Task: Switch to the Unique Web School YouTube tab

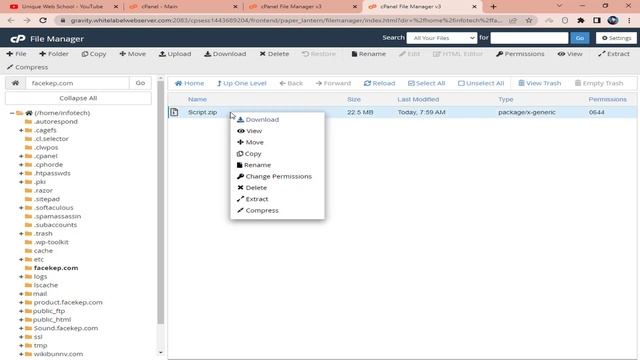Action: pyautogui.click(x=62, y=7)
